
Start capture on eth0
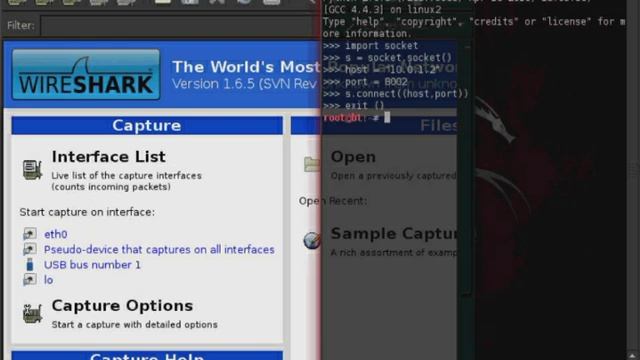56,234
